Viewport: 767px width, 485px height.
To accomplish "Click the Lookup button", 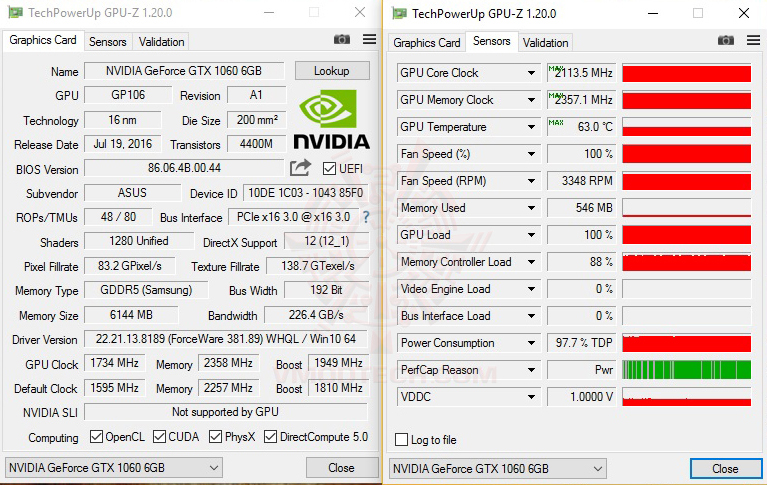I will click(332, 71).
